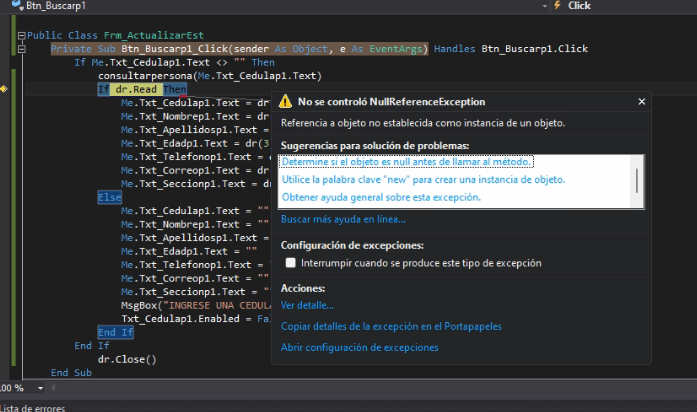The width and height of the screenshot is (697, 412).
Task: Click 'Abrir configuración de excepciones' link
Action: point(359,348)
